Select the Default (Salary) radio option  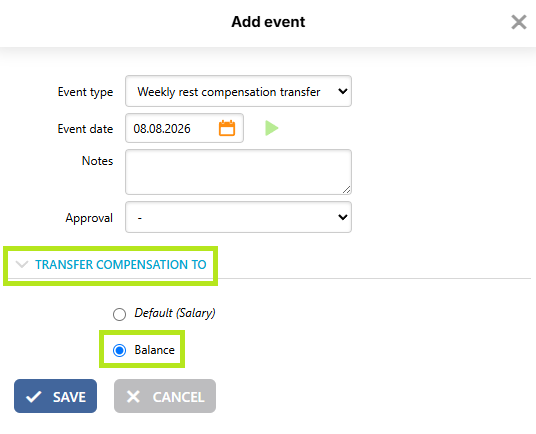(x=119, y=314)
